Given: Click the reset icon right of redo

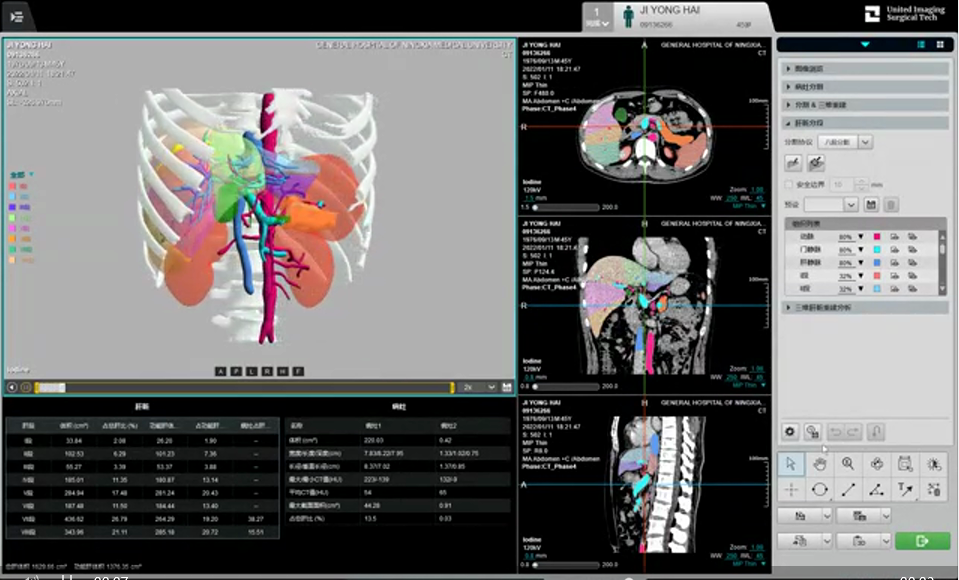Looking at the screenshot, I should click(x=876, y=432).
